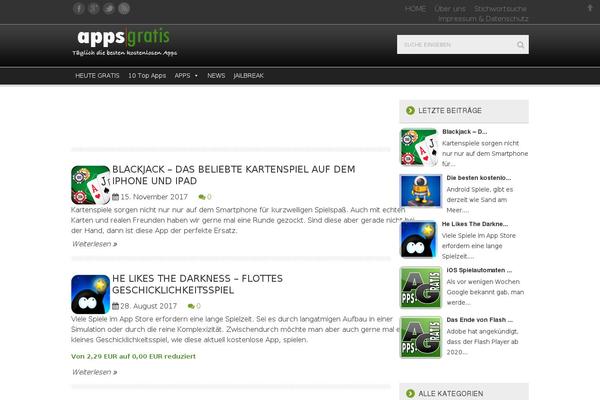Open the HEUTE GRATIS menu item
Viewport: 600px width, 400px height.
pos(97,76)
